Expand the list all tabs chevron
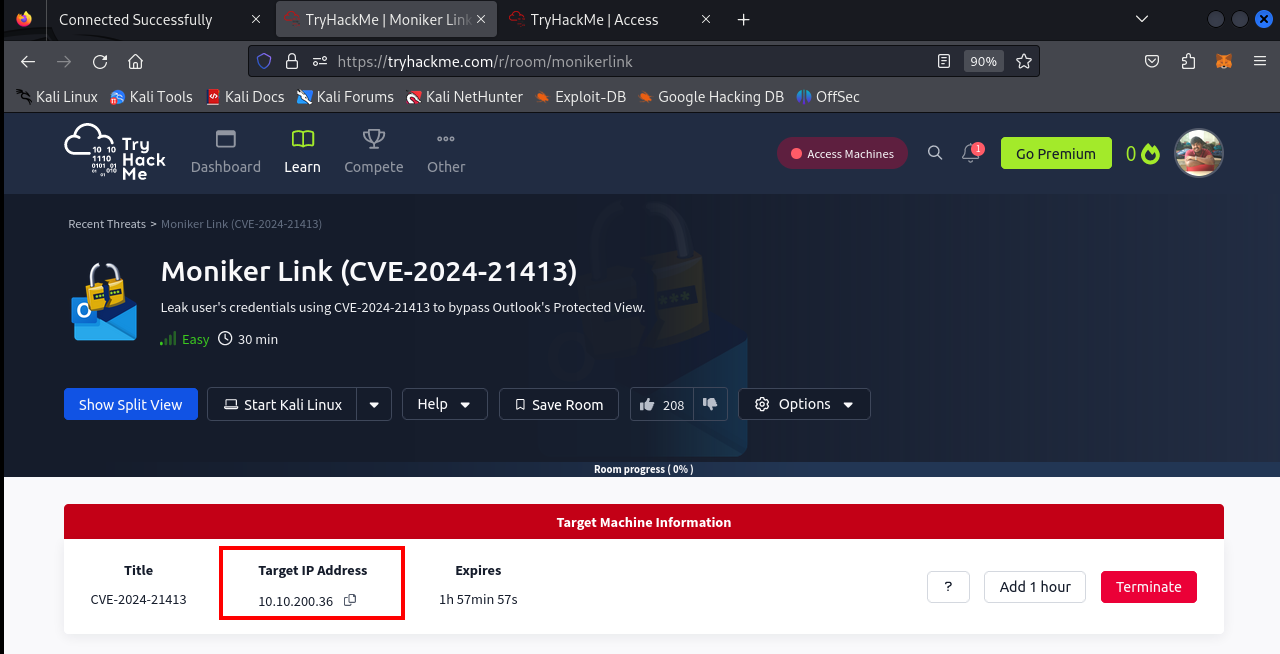Image resolution: width=1280 pixels, height=654 pixels. [1142, 19]
